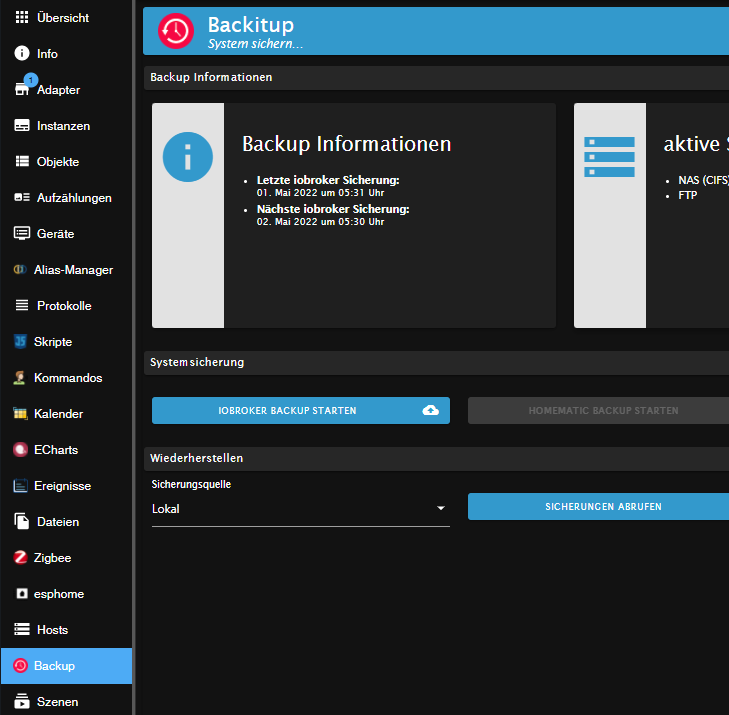Click the Skripte JS icon

click(x=20, y=342)
